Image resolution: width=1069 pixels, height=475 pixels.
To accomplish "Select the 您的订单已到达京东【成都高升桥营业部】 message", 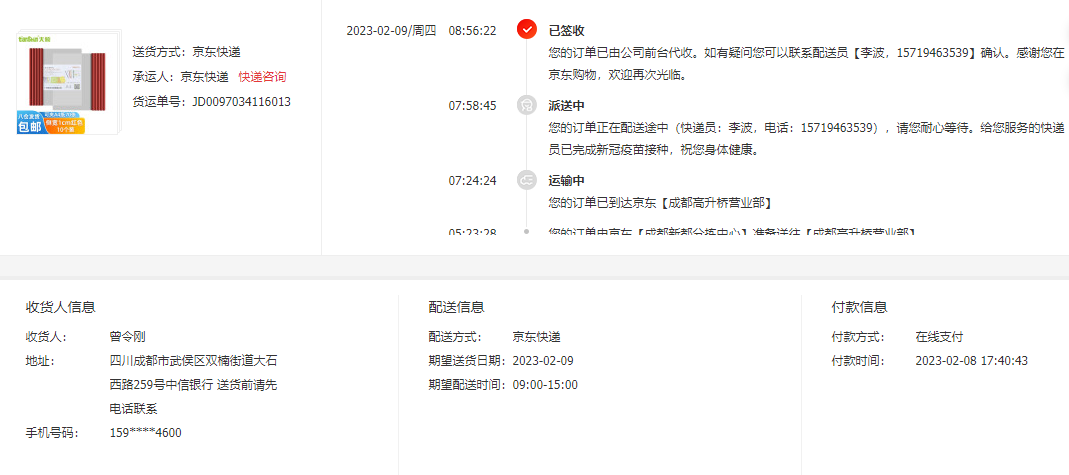I will (x=660, y=203).
